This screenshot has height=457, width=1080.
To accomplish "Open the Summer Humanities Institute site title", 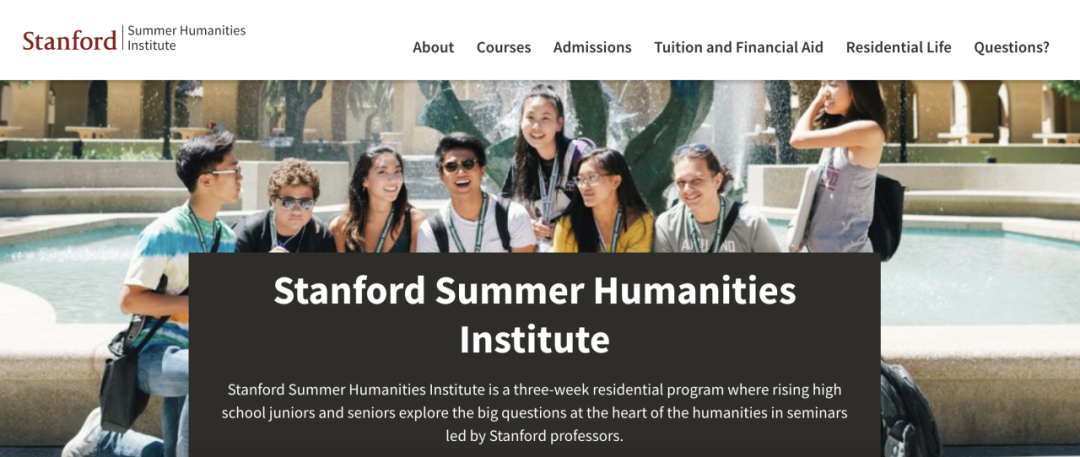I will [x=187, y=38].
